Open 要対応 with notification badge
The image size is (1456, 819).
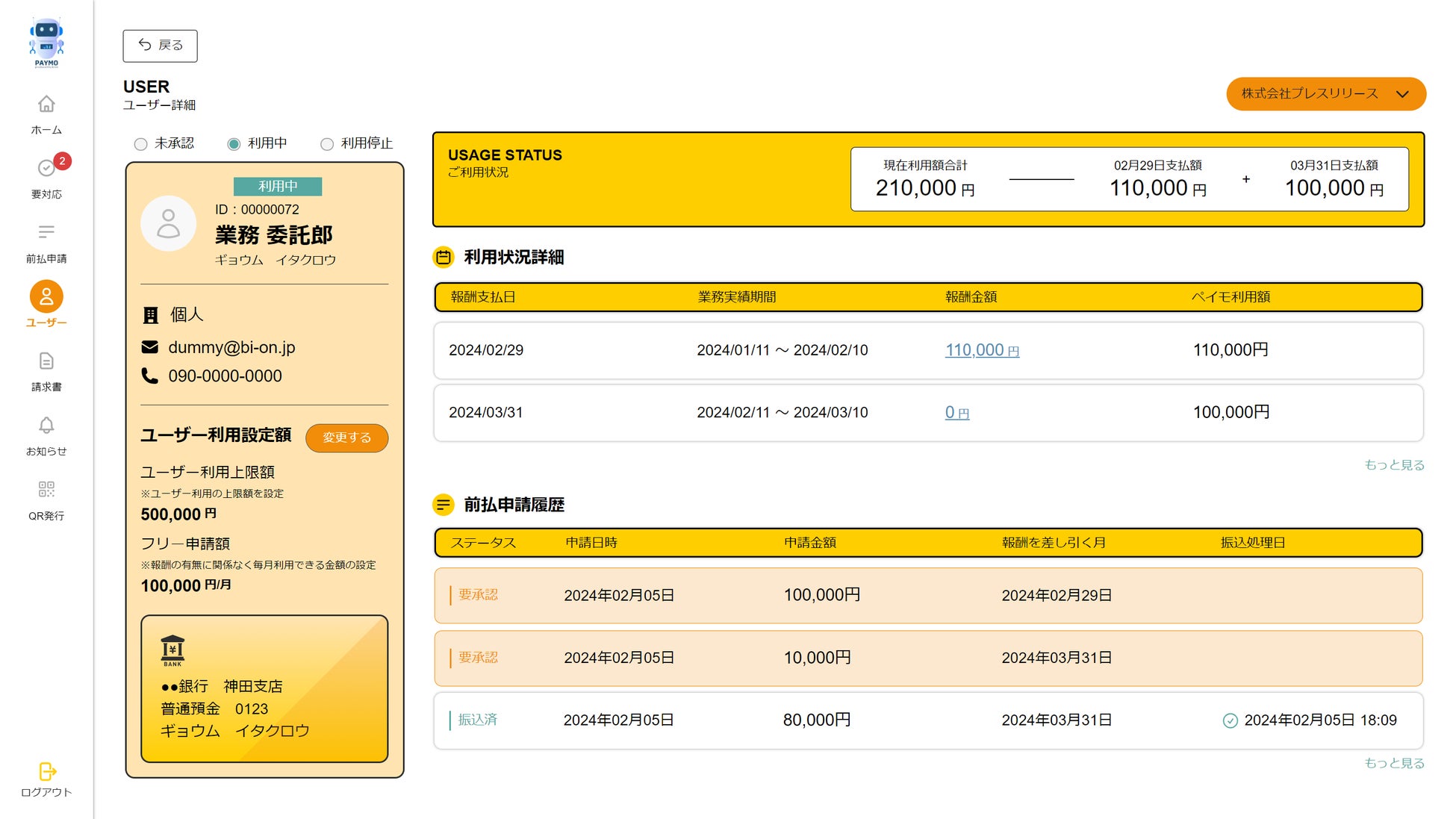[46, 169]
